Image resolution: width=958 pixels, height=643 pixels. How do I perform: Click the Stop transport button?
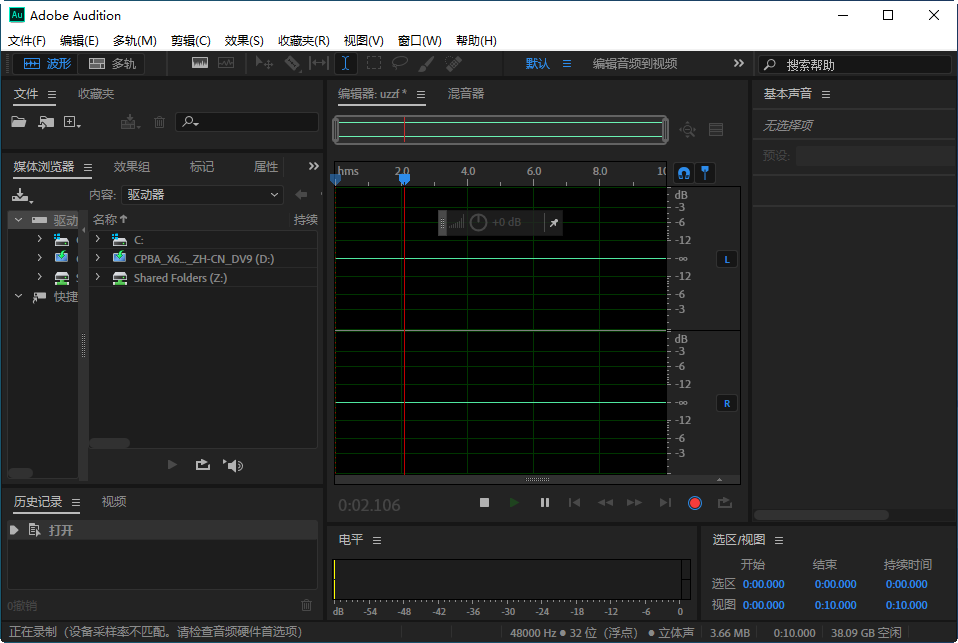[484, 502]
